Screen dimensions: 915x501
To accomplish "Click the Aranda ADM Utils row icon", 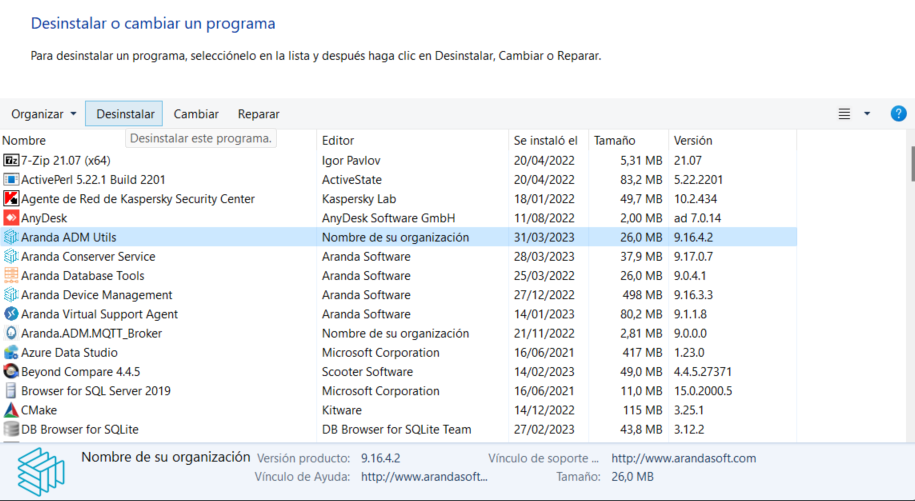I will click(11, 237).
